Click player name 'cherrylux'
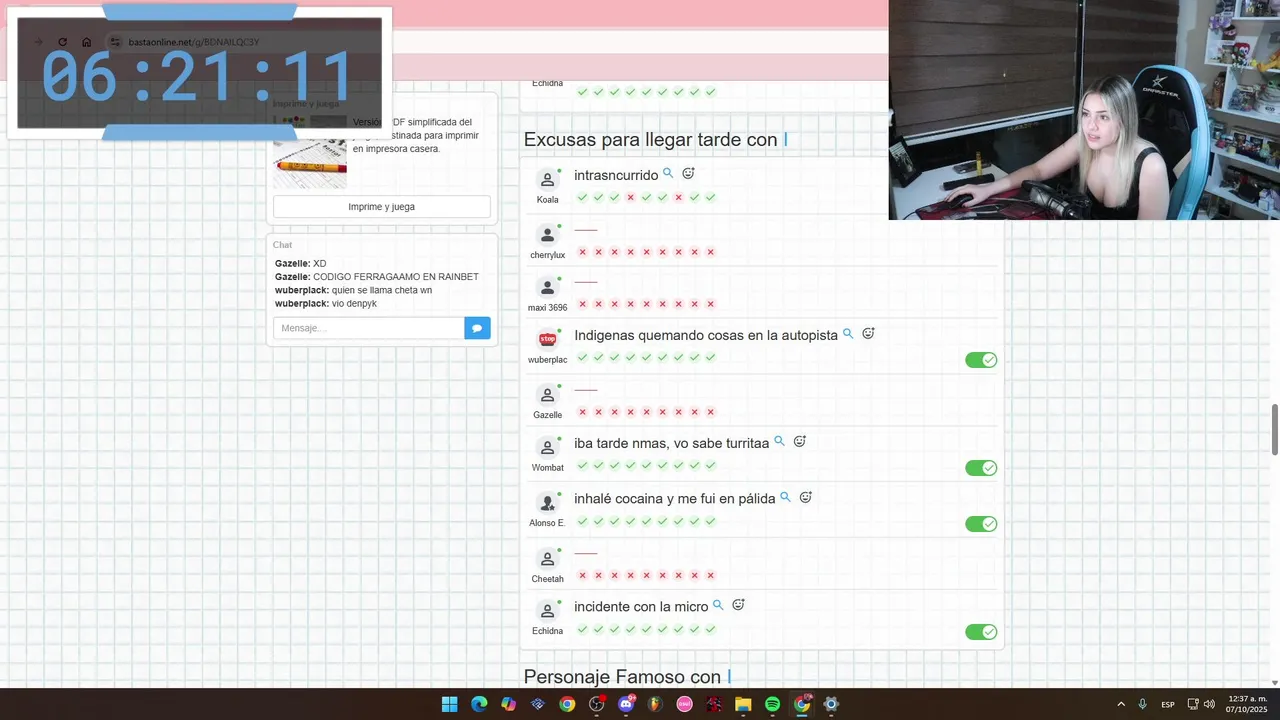1280x720 pixels. (547, 255)
